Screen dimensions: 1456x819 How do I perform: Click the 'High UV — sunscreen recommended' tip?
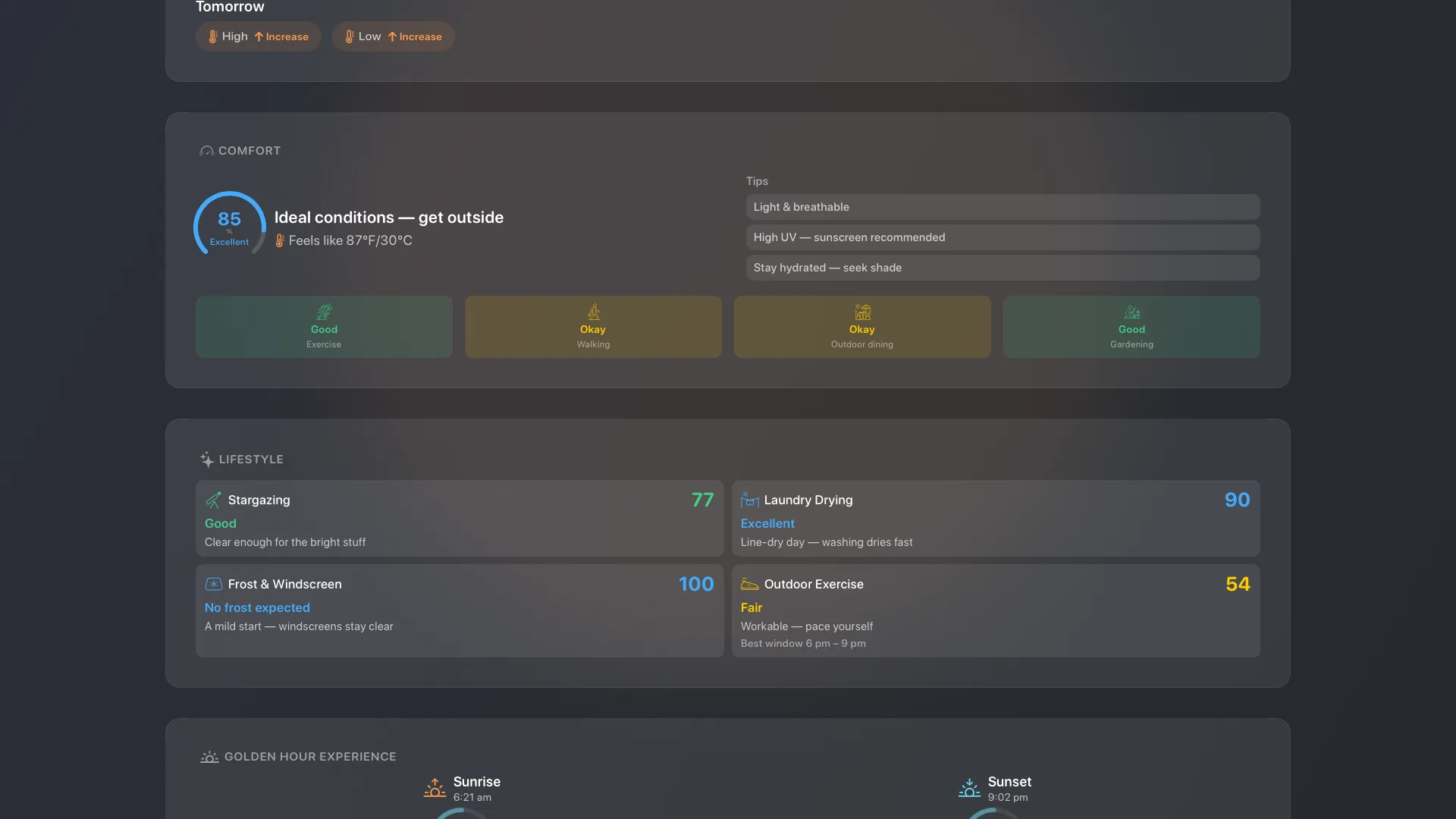pos(1003,237)
